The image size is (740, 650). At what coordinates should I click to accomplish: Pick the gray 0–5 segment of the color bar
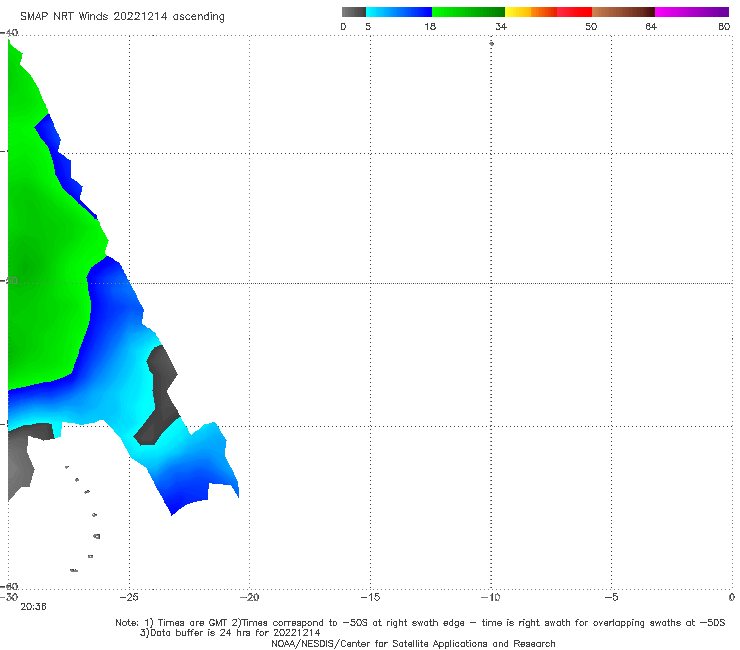pyautogui.click(x=353, y=12)
